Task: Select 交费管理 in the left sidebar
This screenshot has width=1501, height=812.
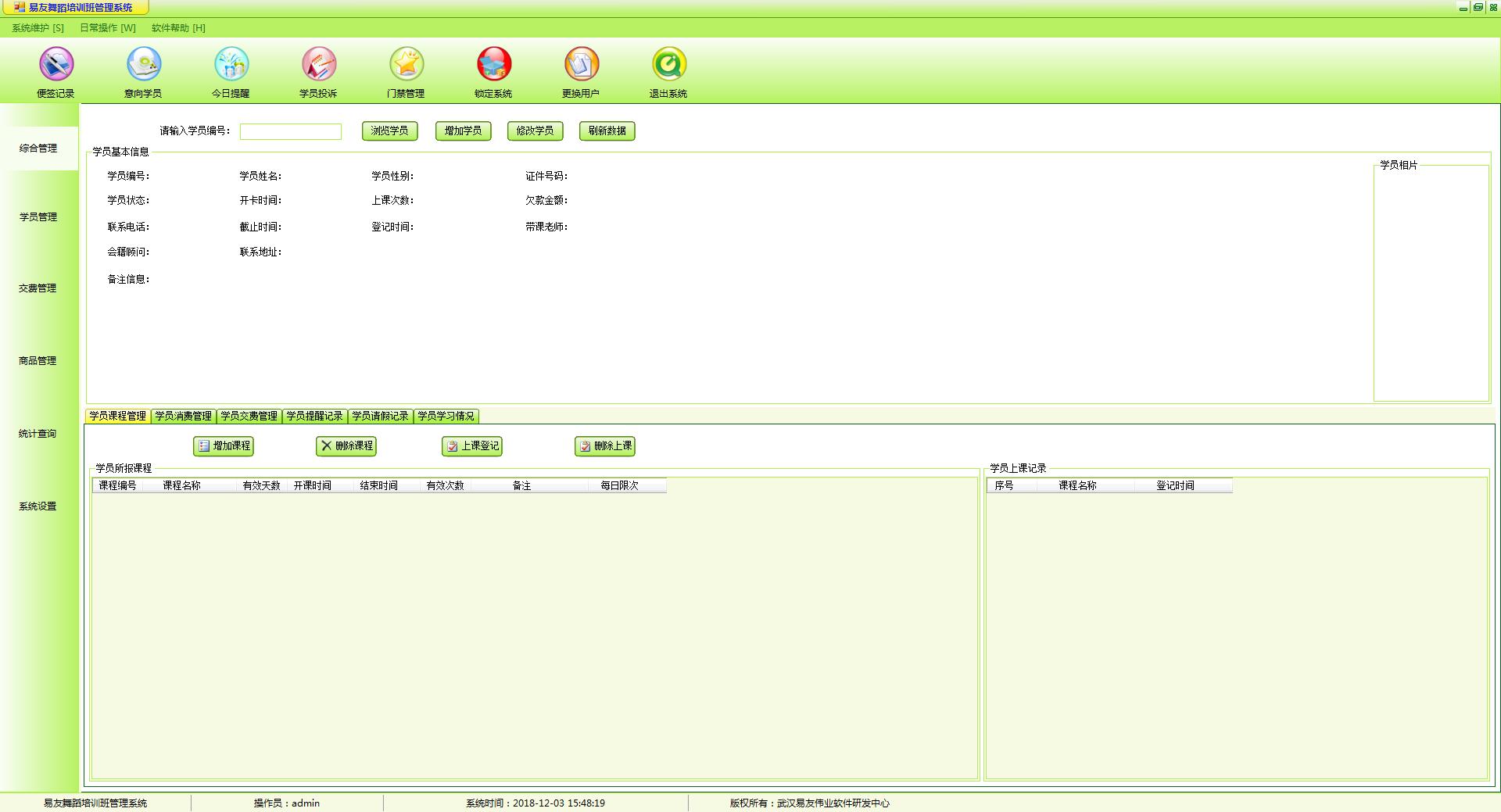Action: (38, 288)
